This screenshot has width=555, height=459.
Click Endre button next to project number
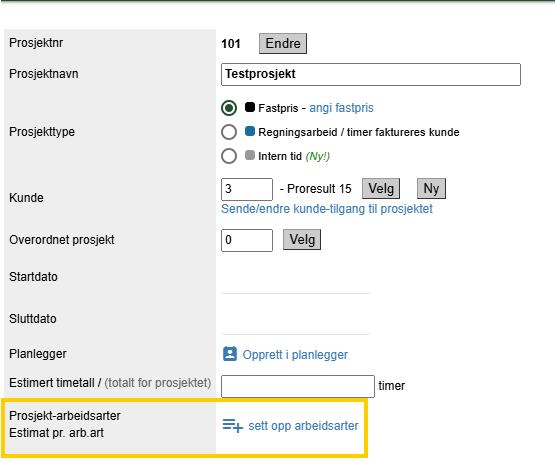pyautogui.click(x=283, y=44)
